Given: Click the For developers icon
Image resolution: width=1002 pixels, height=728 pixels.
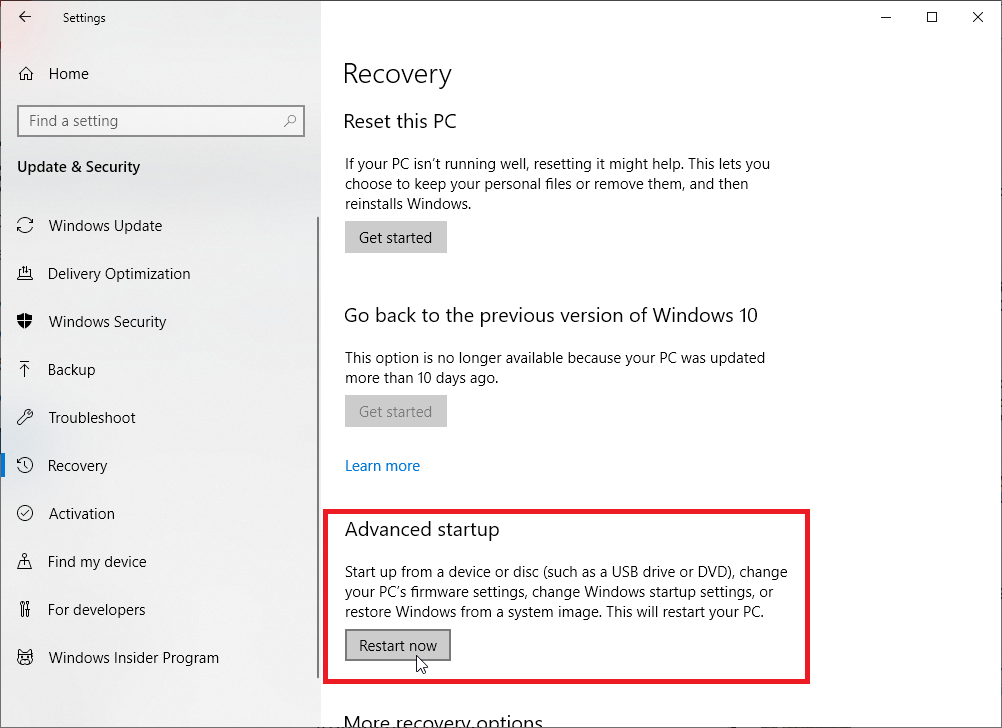Looking at the screenshot, I should pos(26,610).
